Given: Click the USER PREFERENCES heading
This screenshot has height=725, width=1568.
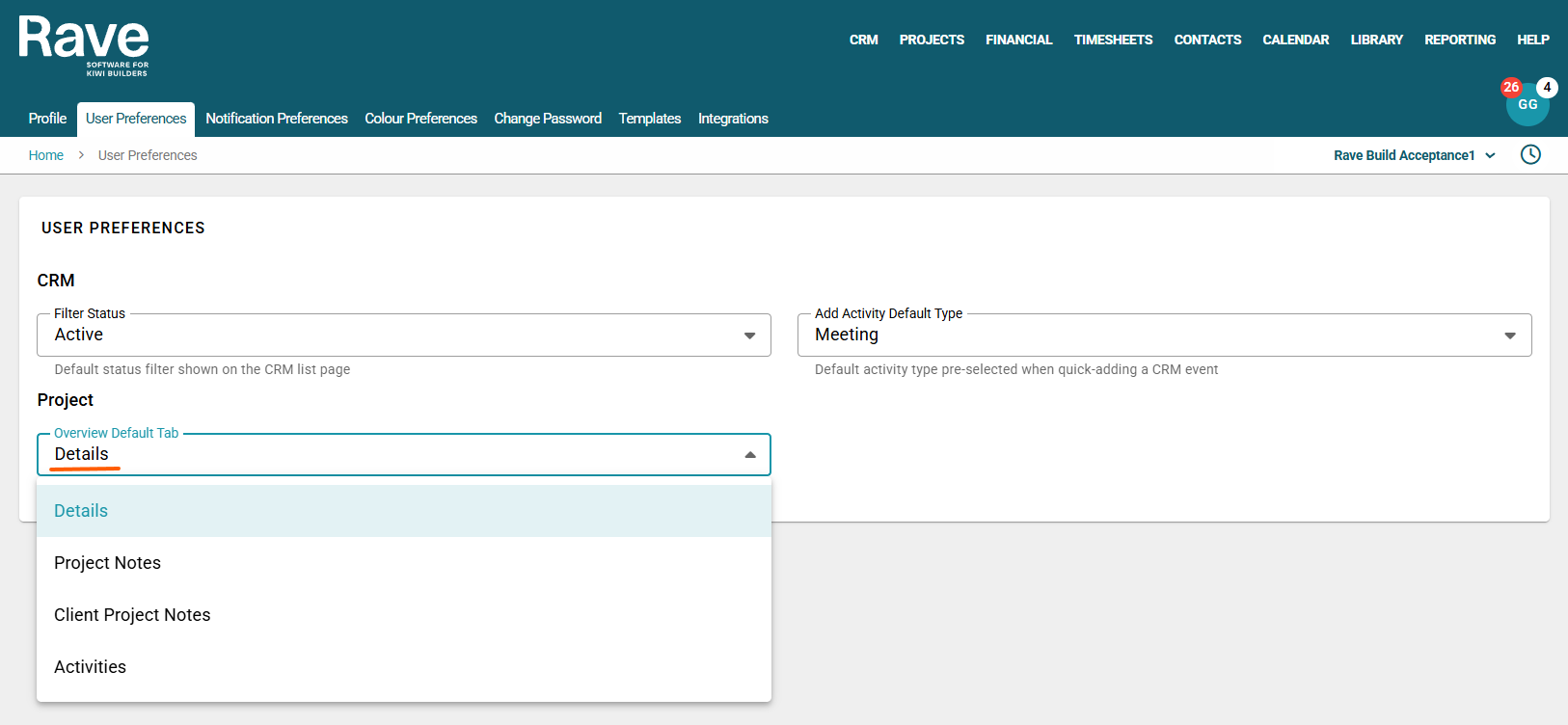Looking at the screenshot, I should [x=123, y=228].
